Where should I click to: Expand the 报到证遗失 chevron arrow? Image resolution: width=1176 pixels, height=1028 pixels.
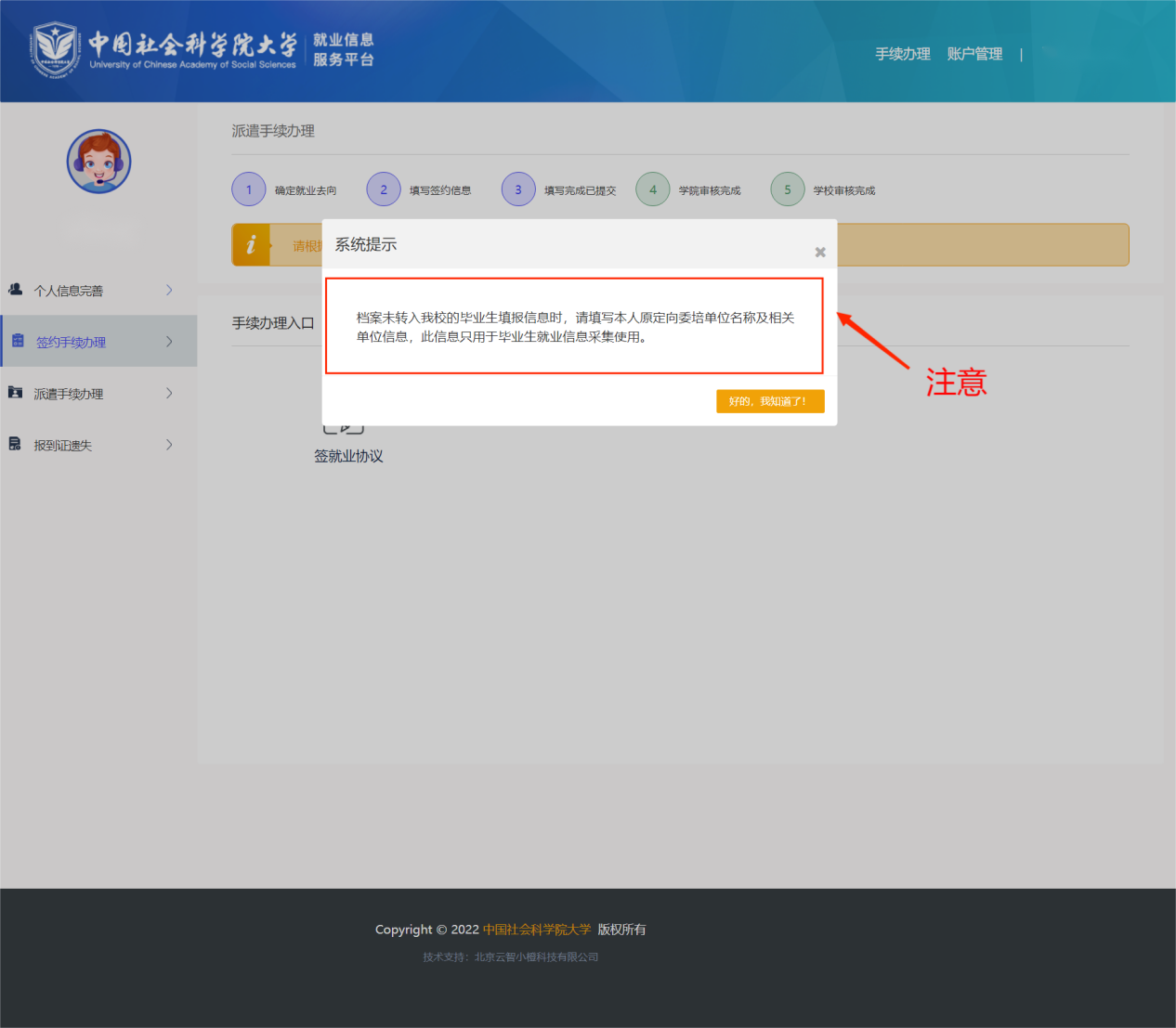(x=169, y=445)
